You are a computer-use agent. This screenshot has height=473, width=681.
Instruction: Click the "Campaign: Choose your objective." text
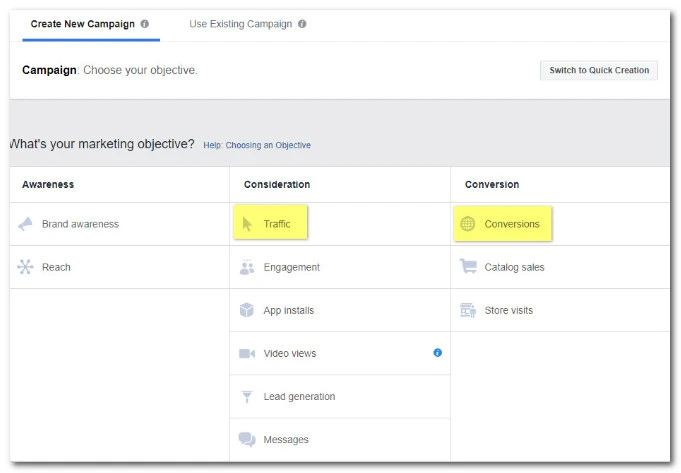(x=110, y=70)
